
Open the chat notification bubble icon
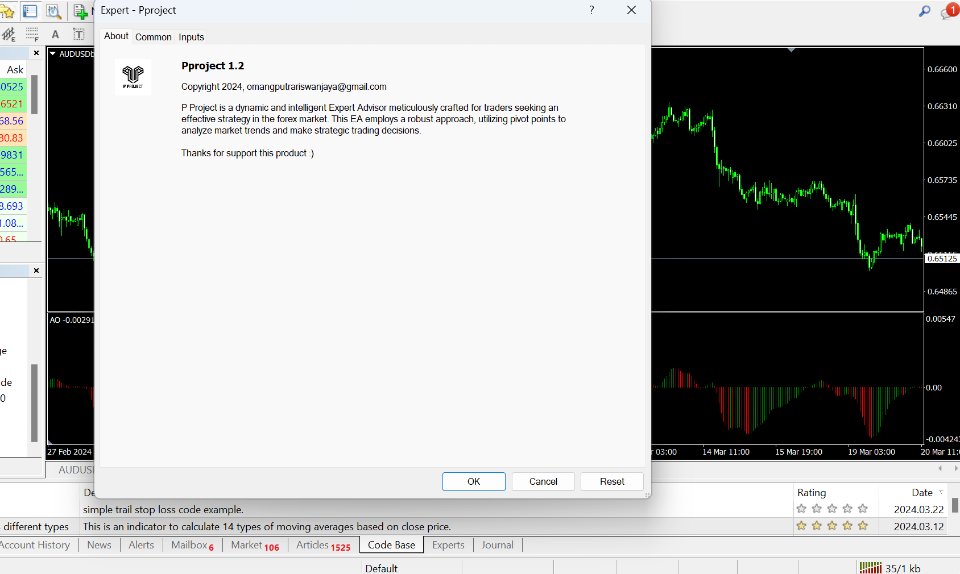pyautogui.click(x=950, y=10)
